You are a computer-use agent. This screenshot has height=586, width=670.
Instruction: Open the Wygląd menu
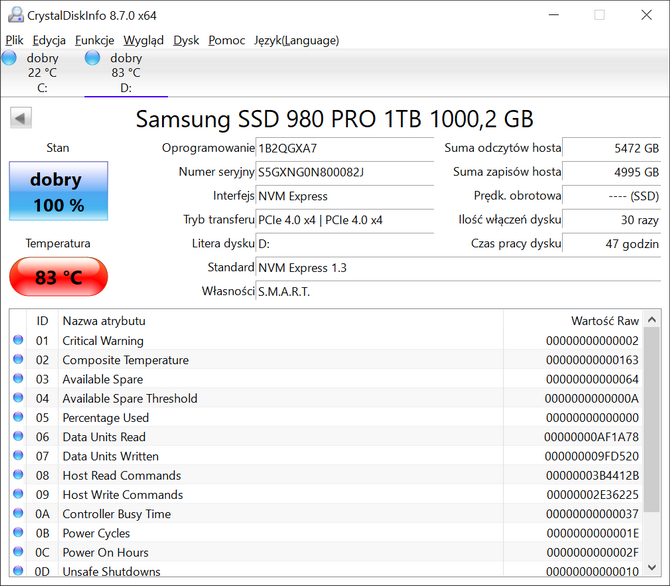coord(144,40)
